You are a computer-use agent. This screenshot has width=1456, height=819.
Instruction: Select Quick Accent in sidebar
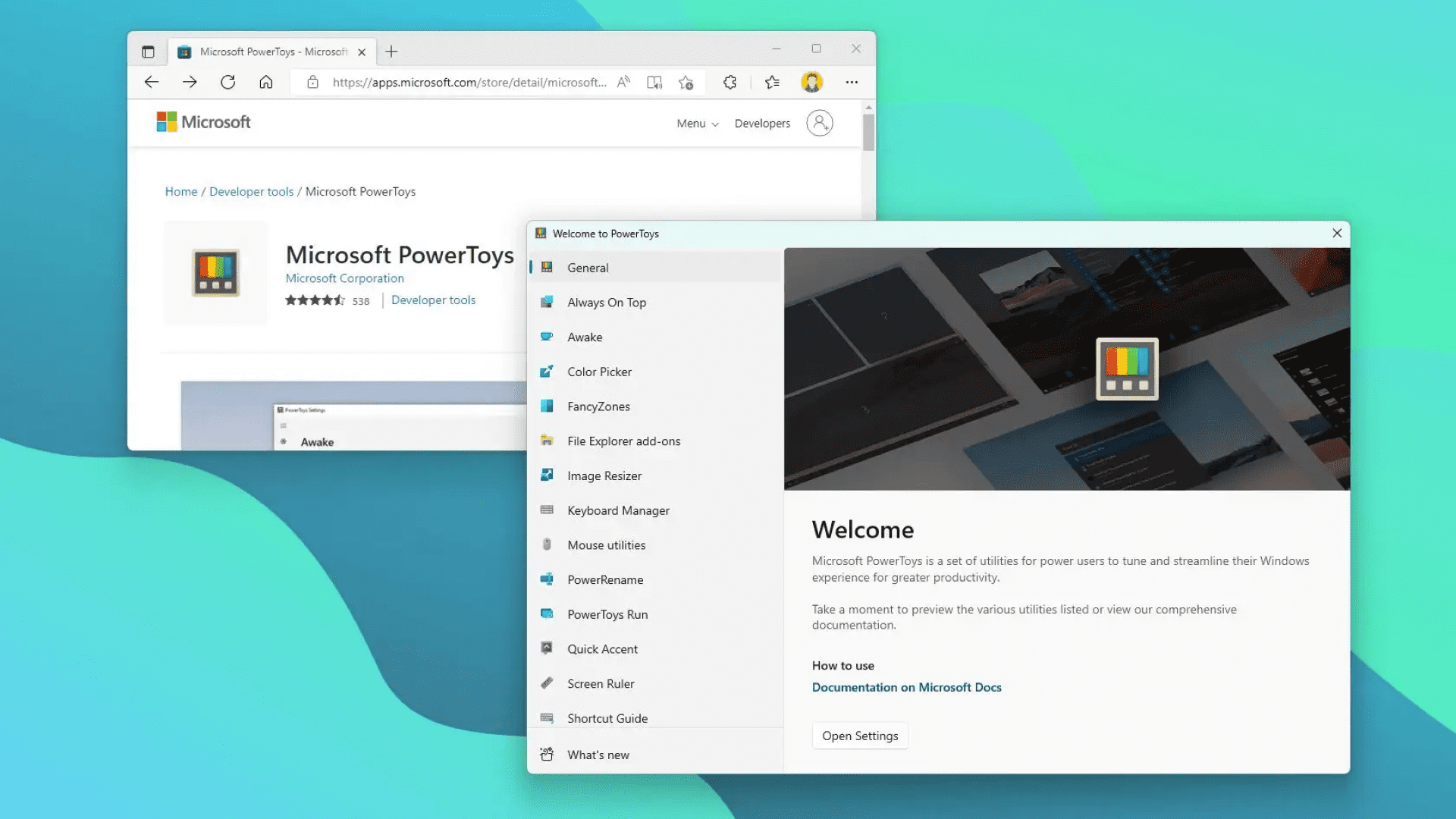655,648
